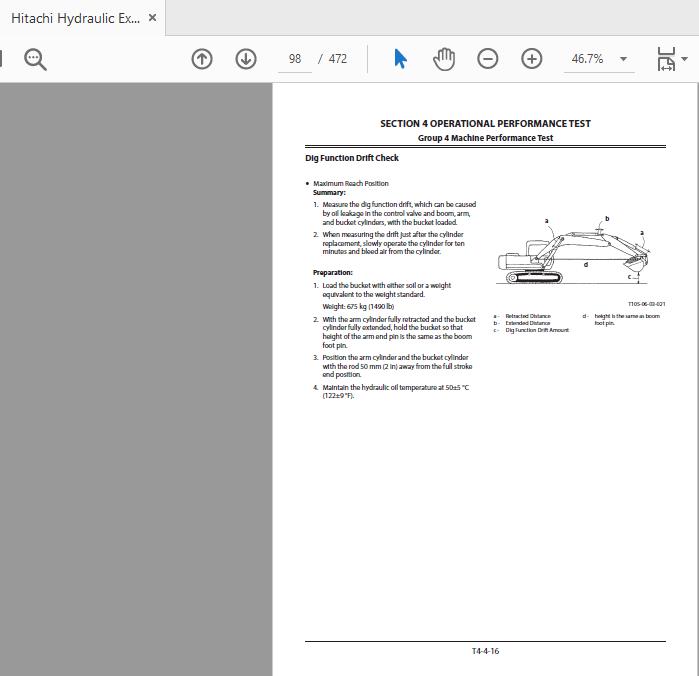Click the Weight: 675 kg (1490 lb) line
Viewport: 699px width, 676px height.
[358, 306]
